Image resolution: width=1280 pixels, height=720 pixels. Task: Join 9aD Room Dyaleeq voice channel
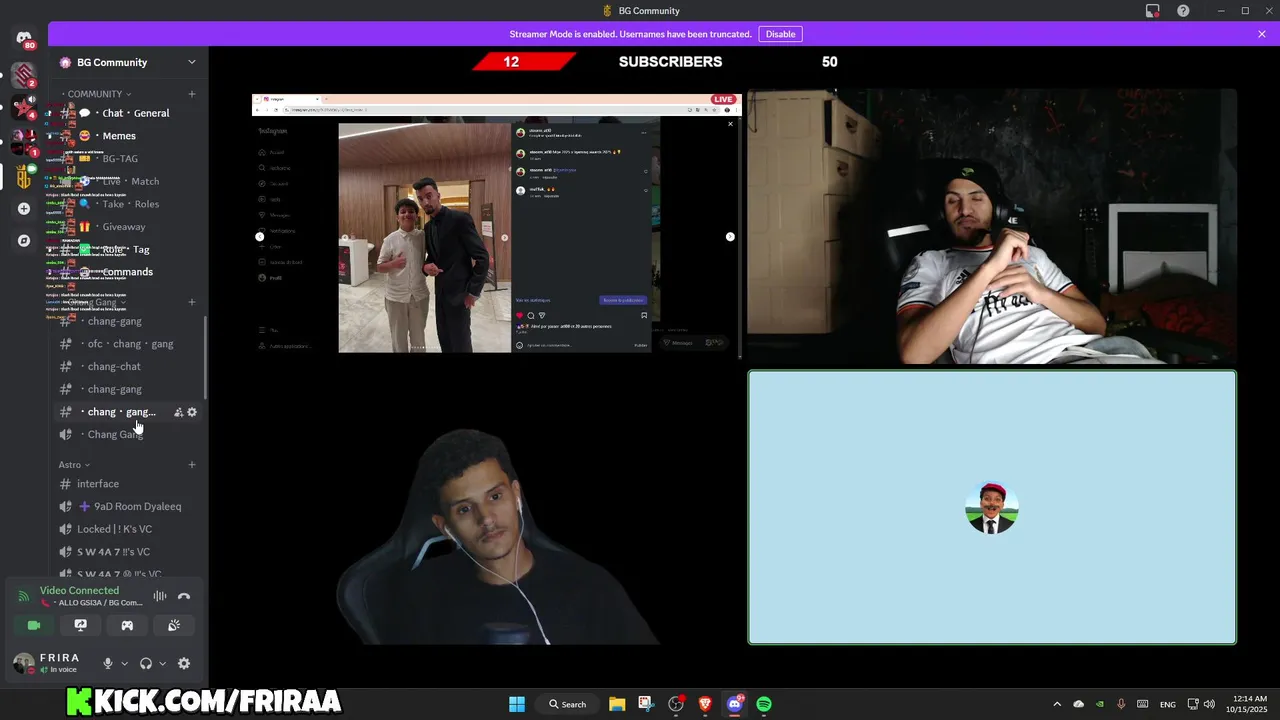pos(128,507)
